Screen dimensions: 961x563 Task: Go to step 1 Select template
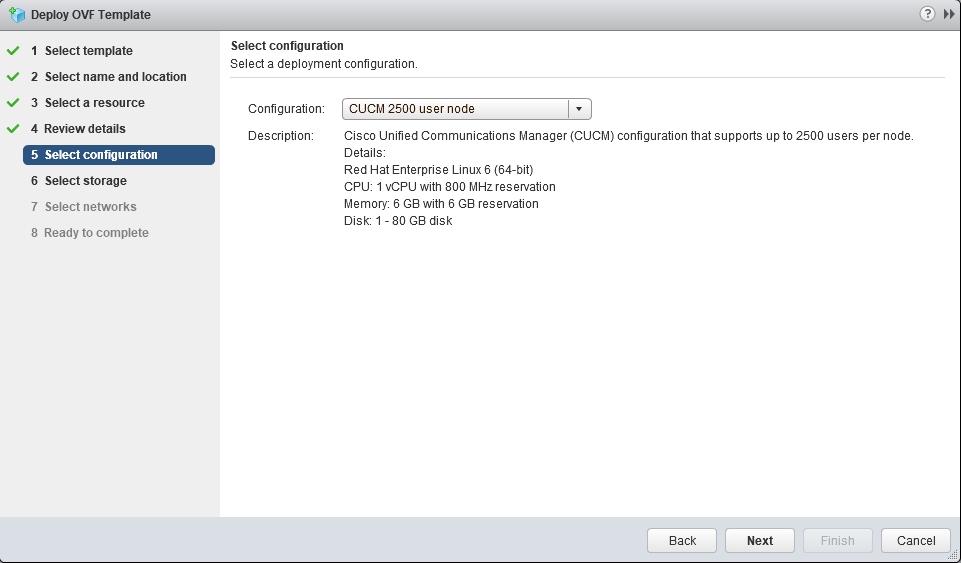[82, 51]
